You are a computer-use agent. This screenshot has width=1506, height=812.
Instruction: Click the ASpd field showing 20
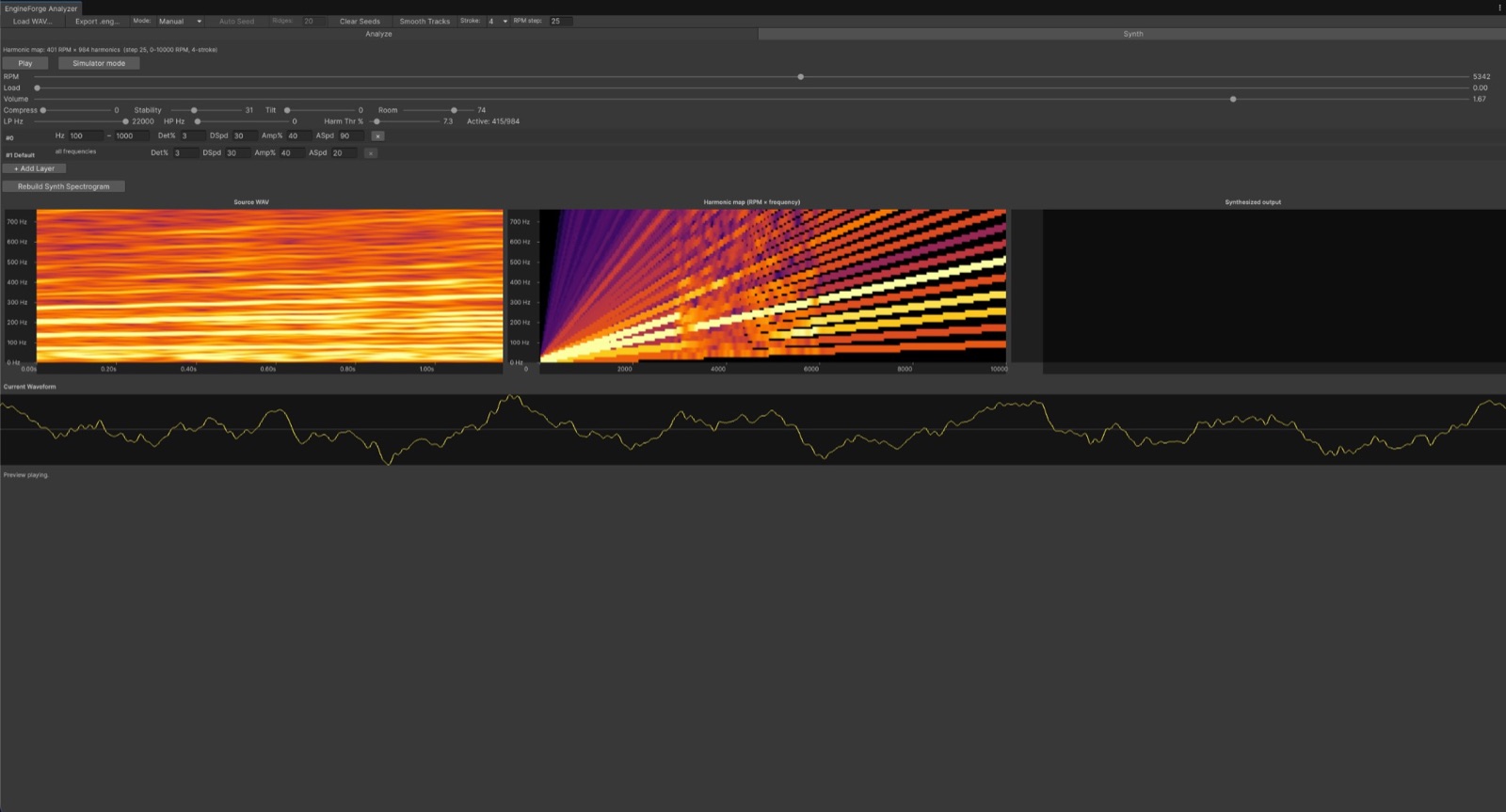[344, 153]
